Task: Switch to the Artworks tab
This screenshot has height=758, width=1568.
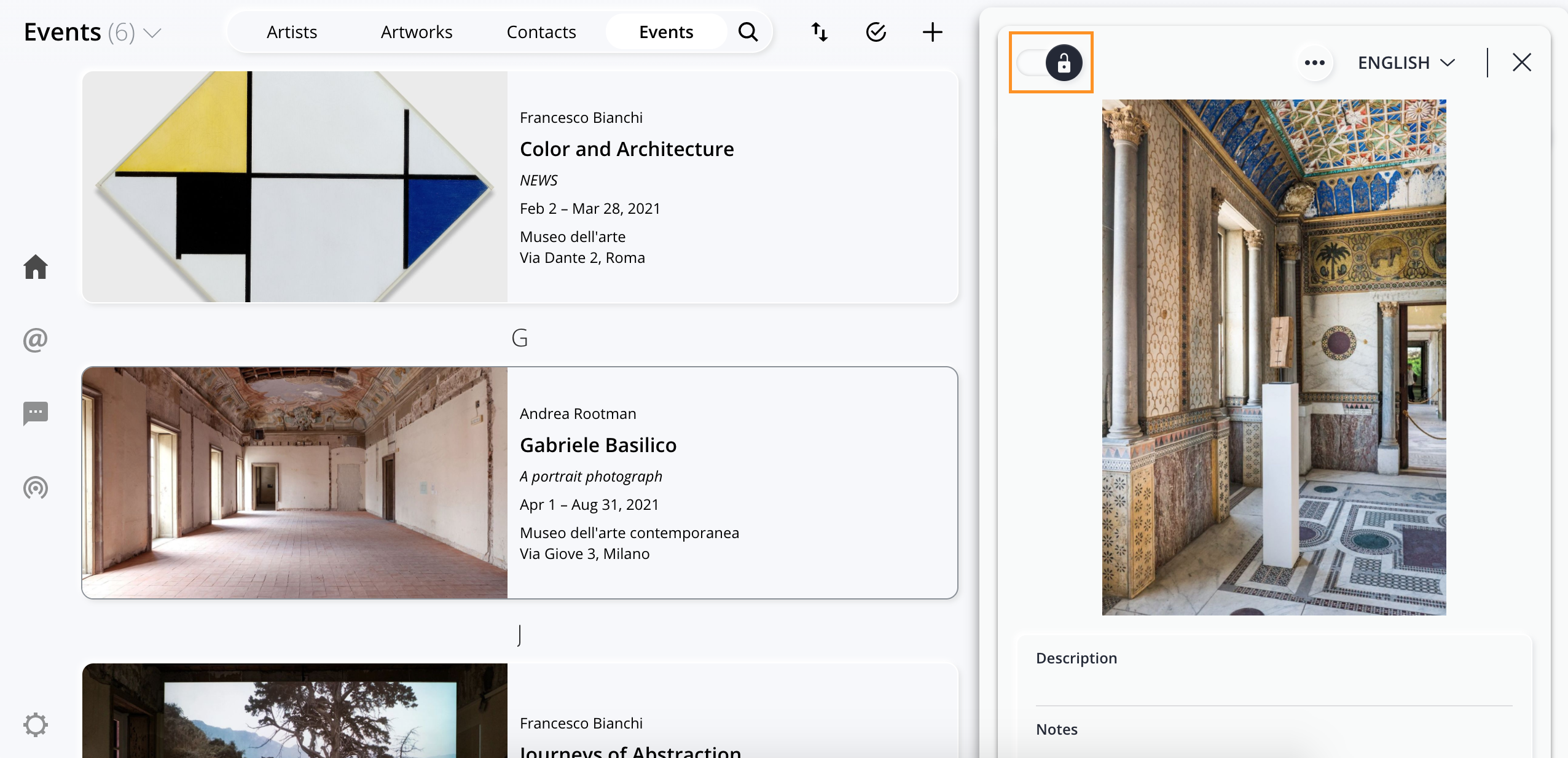Action: 417,32
